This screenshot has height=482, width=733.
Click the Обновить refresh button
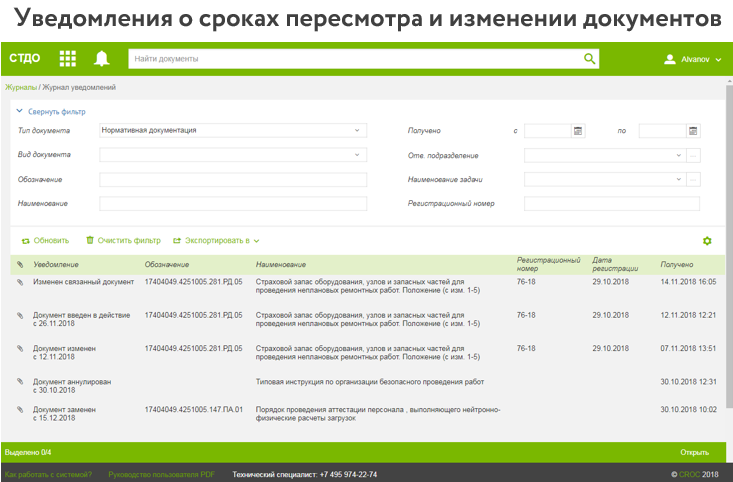45,241
